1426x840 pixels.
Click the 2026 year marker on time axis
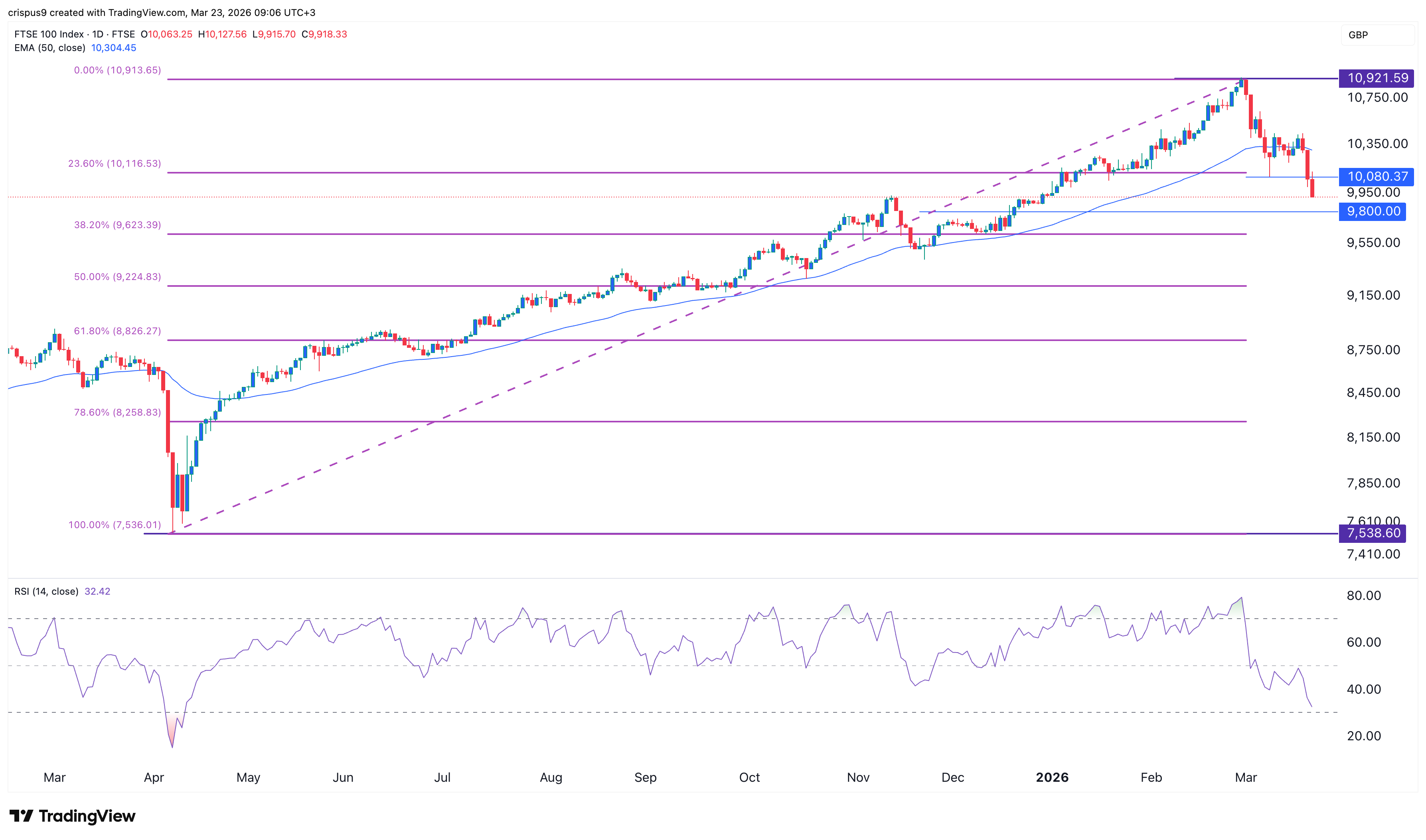[1052, 778]
